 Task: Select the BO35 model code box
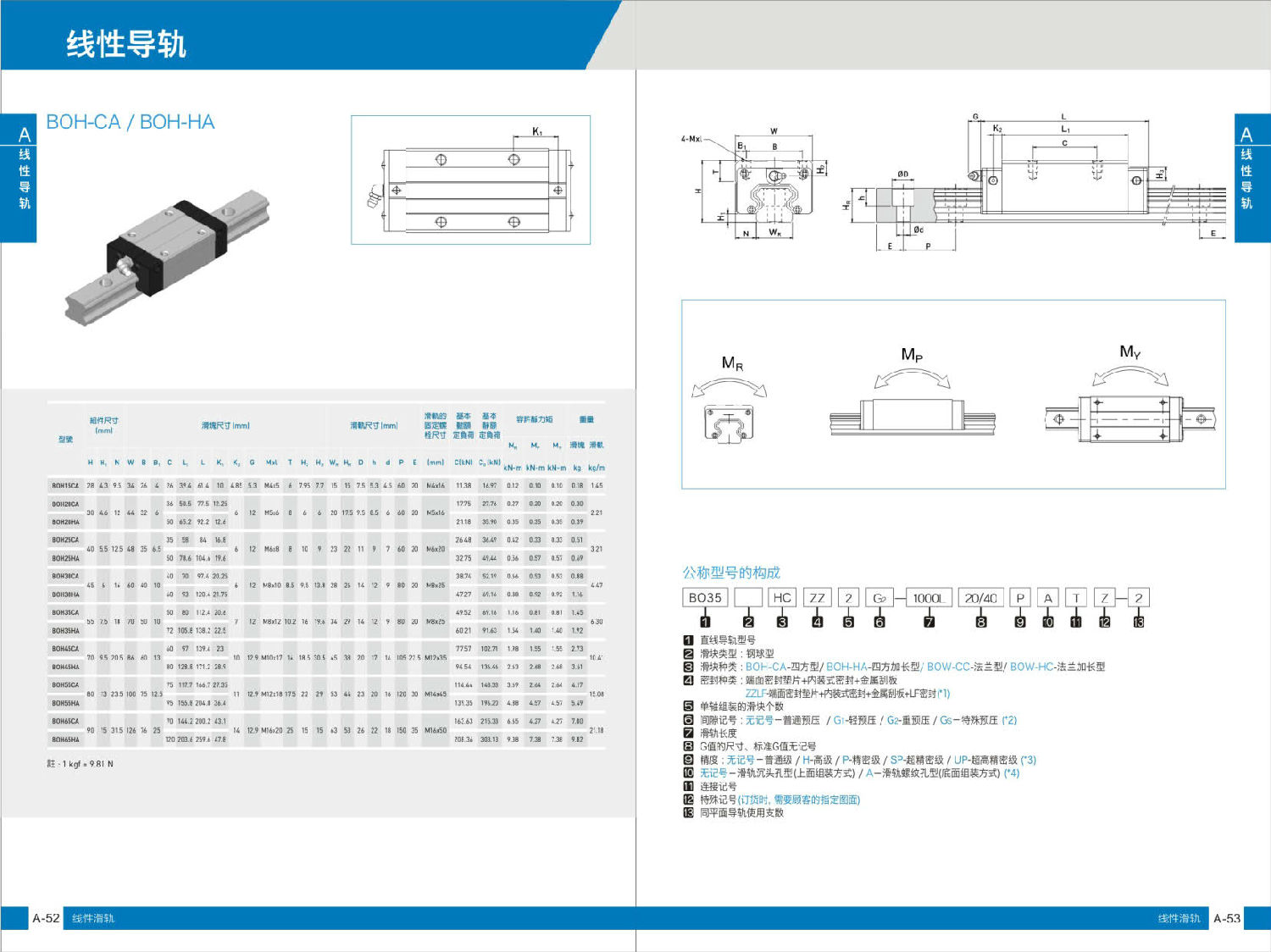(x=705, y=598)
